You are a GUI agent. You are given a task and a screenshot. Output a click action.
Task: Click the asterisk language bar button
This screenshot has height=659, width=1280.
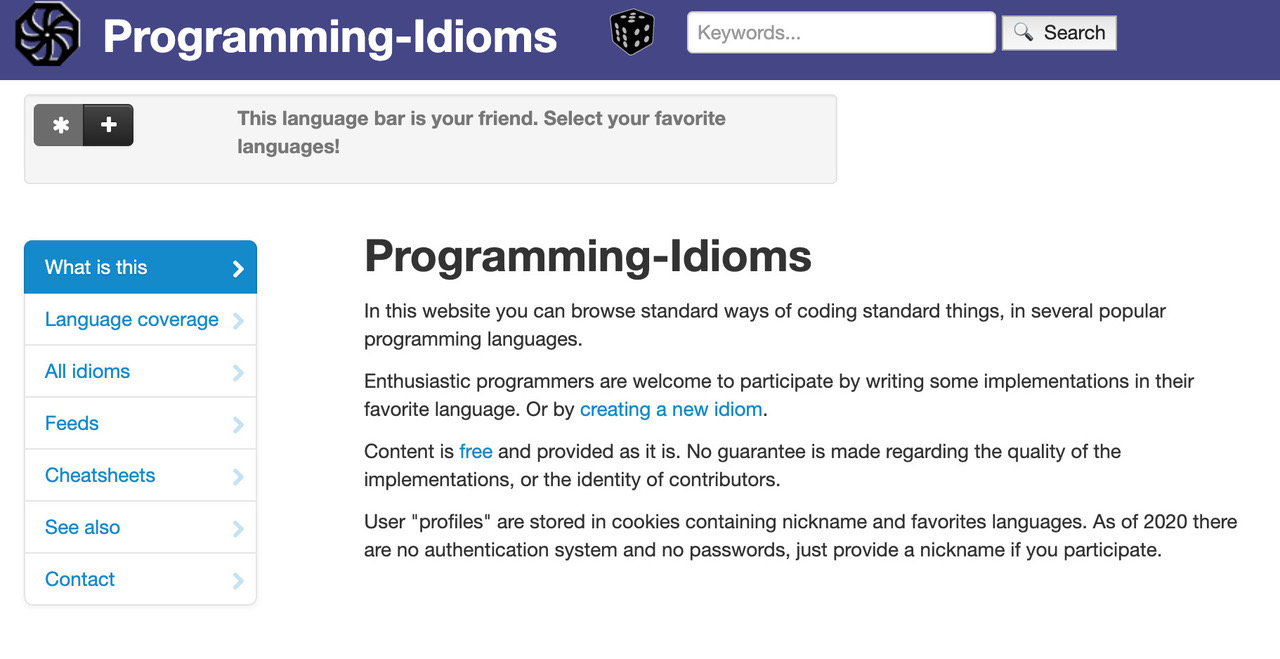pyautogui.click(x=60, y=125)
